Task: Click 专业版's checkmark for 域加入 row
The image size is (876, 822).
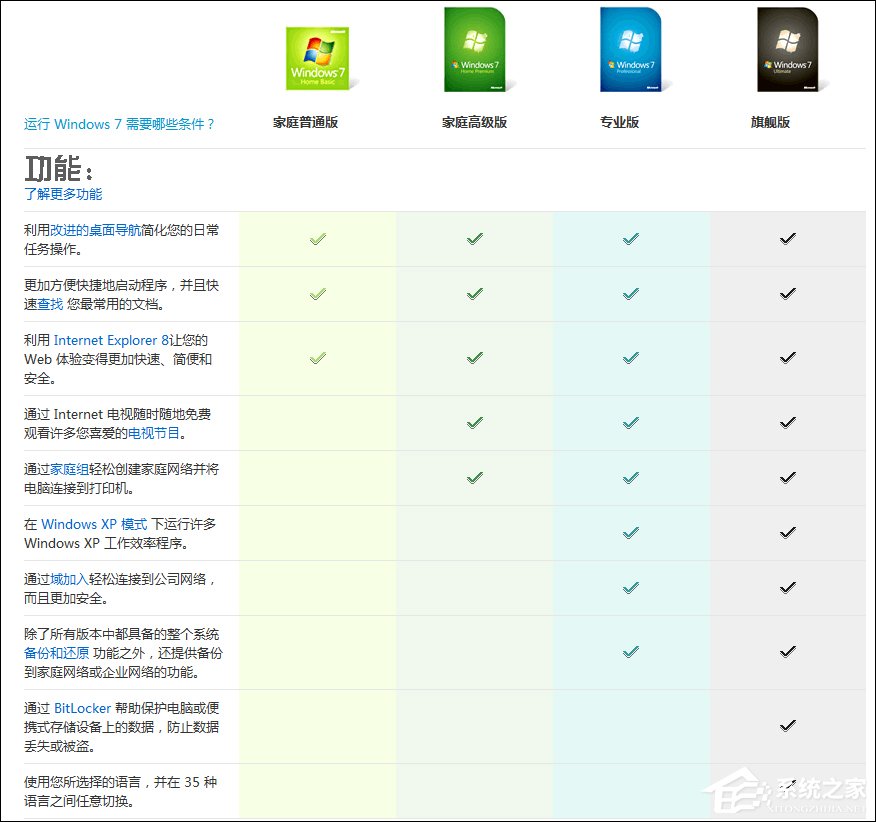Action: pos(630,587)
